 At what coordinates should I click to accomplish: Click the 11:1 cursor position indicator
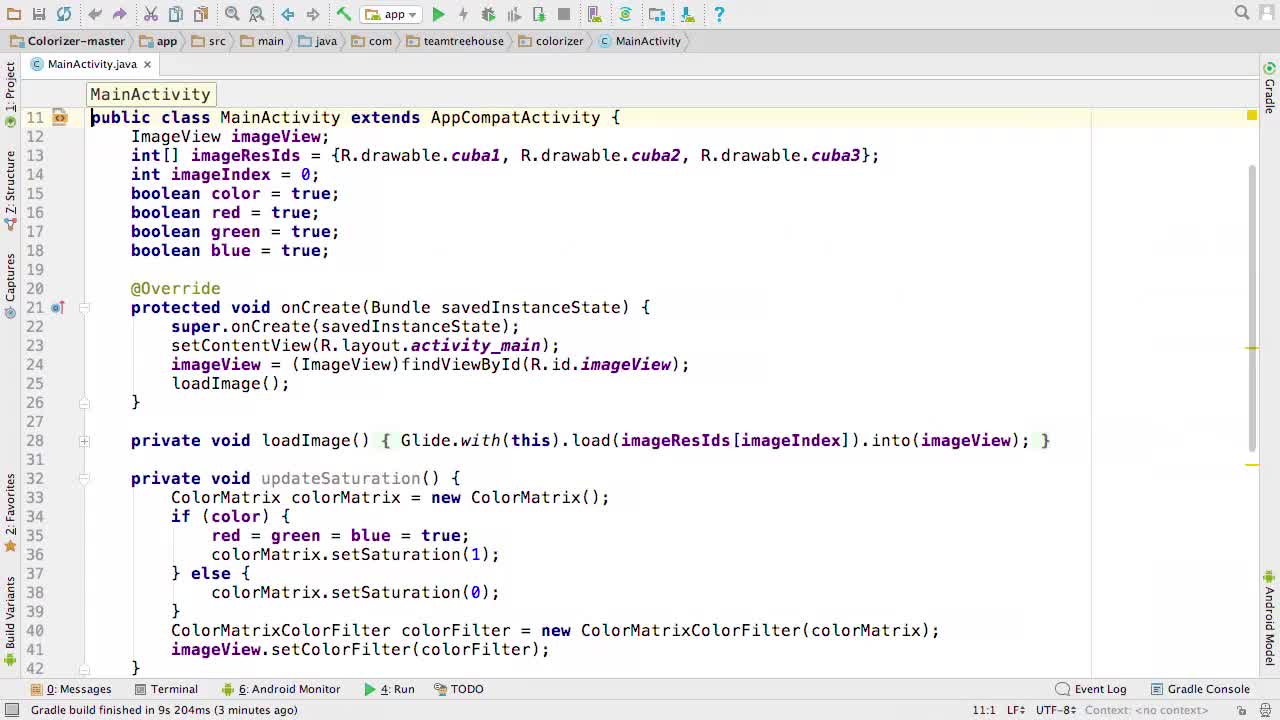click(984, 710)
